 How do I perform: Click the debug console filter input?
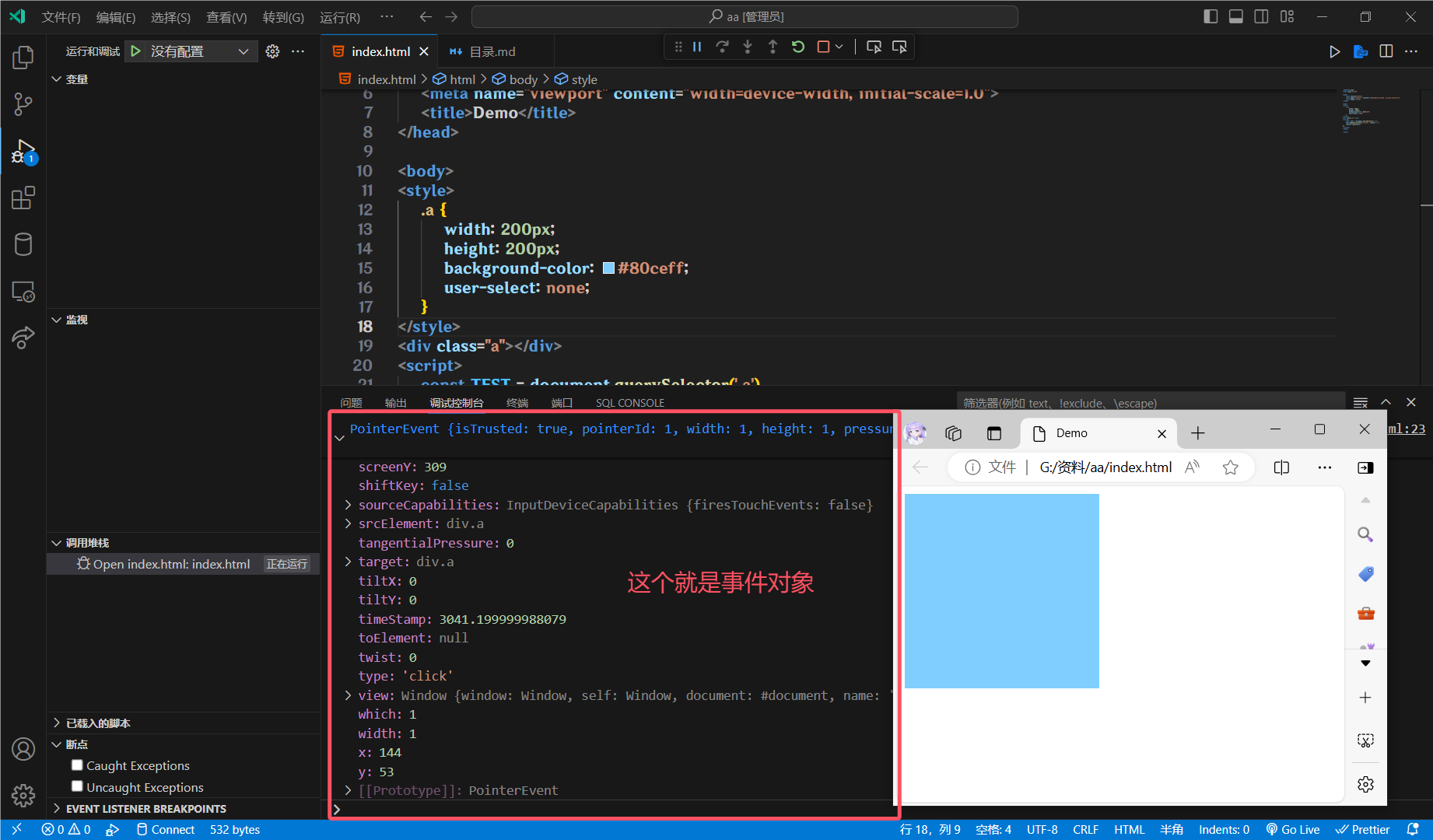1150,403
